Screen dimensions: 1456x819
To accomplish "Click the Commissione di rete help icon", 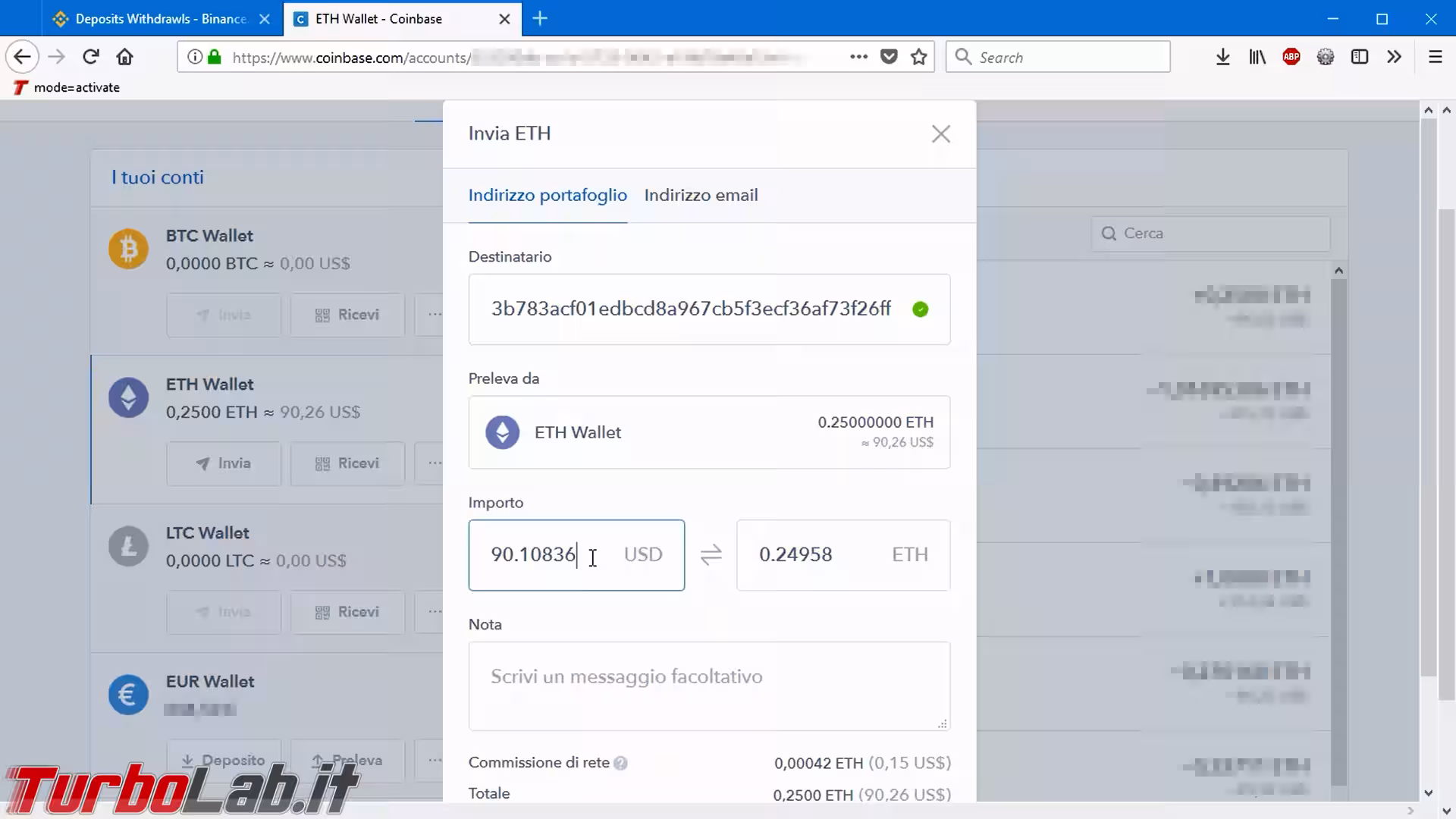I will pos(620,764).
